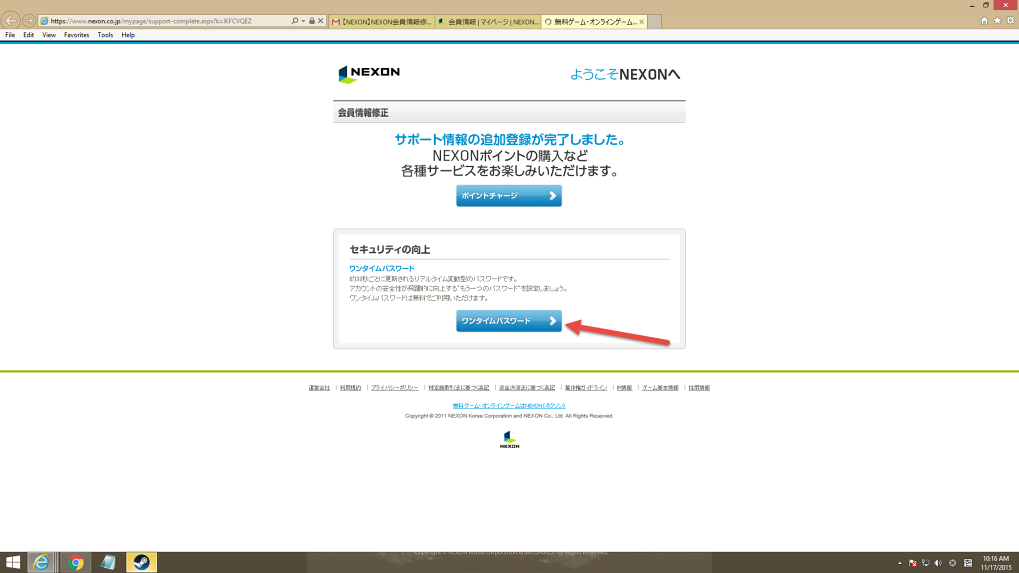Image resolution: width=1019 pixels, height=573 pixels.
Task: Open Google Chrome from the taskbar
Action: point(75,562)
